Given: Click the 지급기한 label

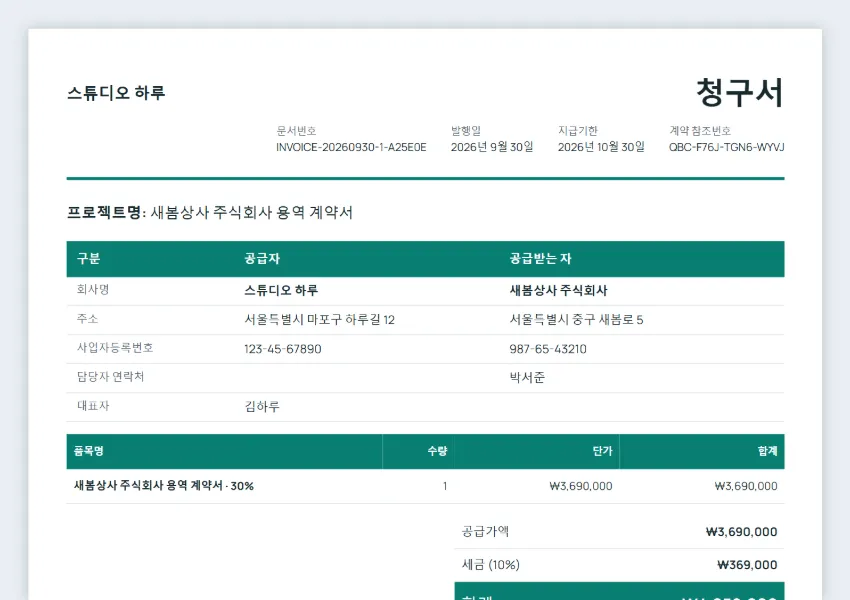Looking at the screenshot, I should click(578, 131).
